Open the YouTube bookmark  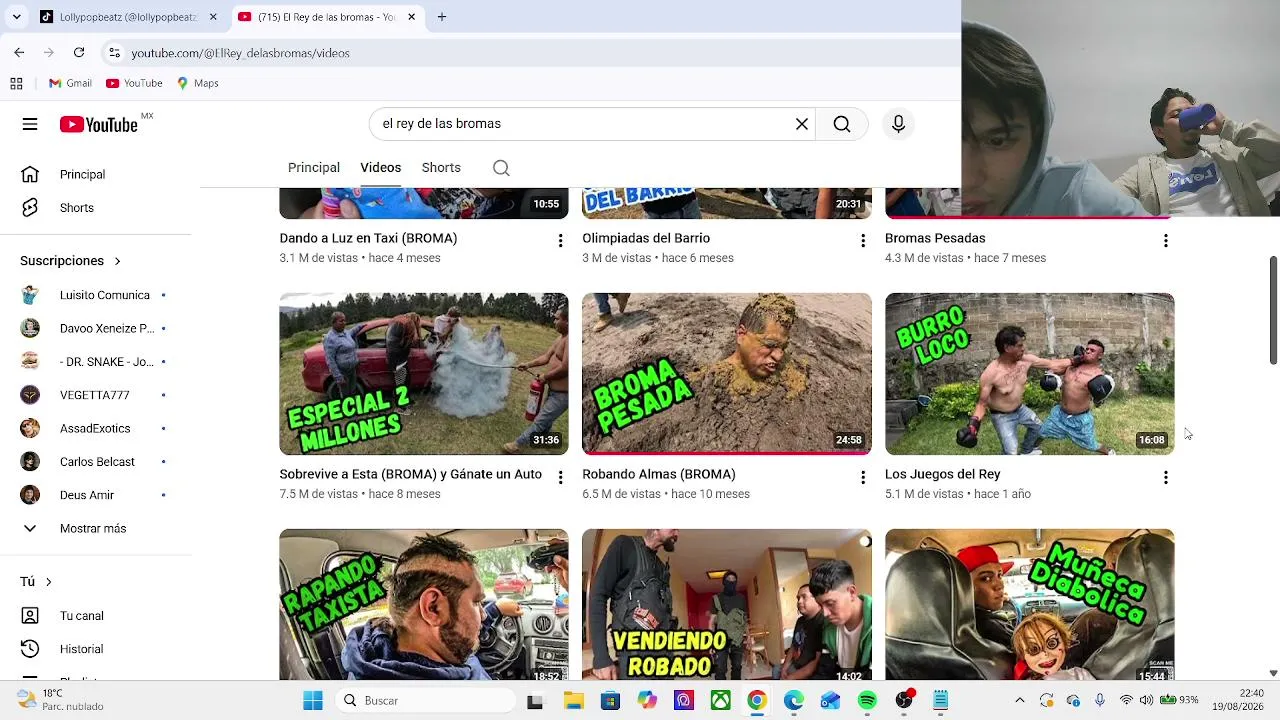[x=134, y=83]
